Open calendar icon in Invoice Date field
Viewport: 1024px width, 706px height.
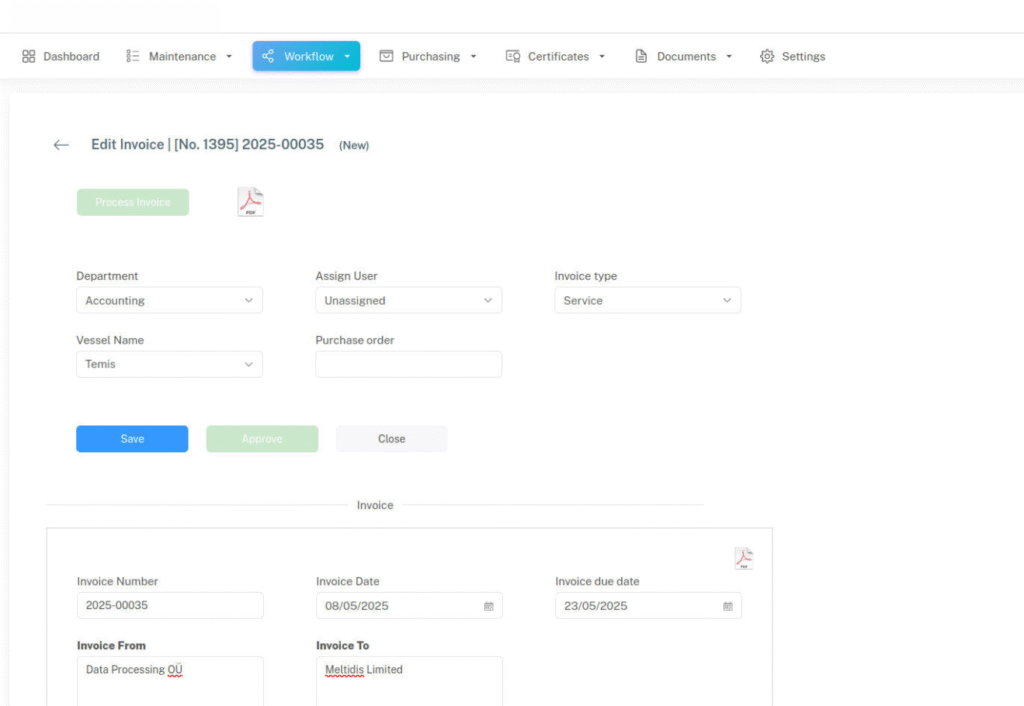click(489, 606)
